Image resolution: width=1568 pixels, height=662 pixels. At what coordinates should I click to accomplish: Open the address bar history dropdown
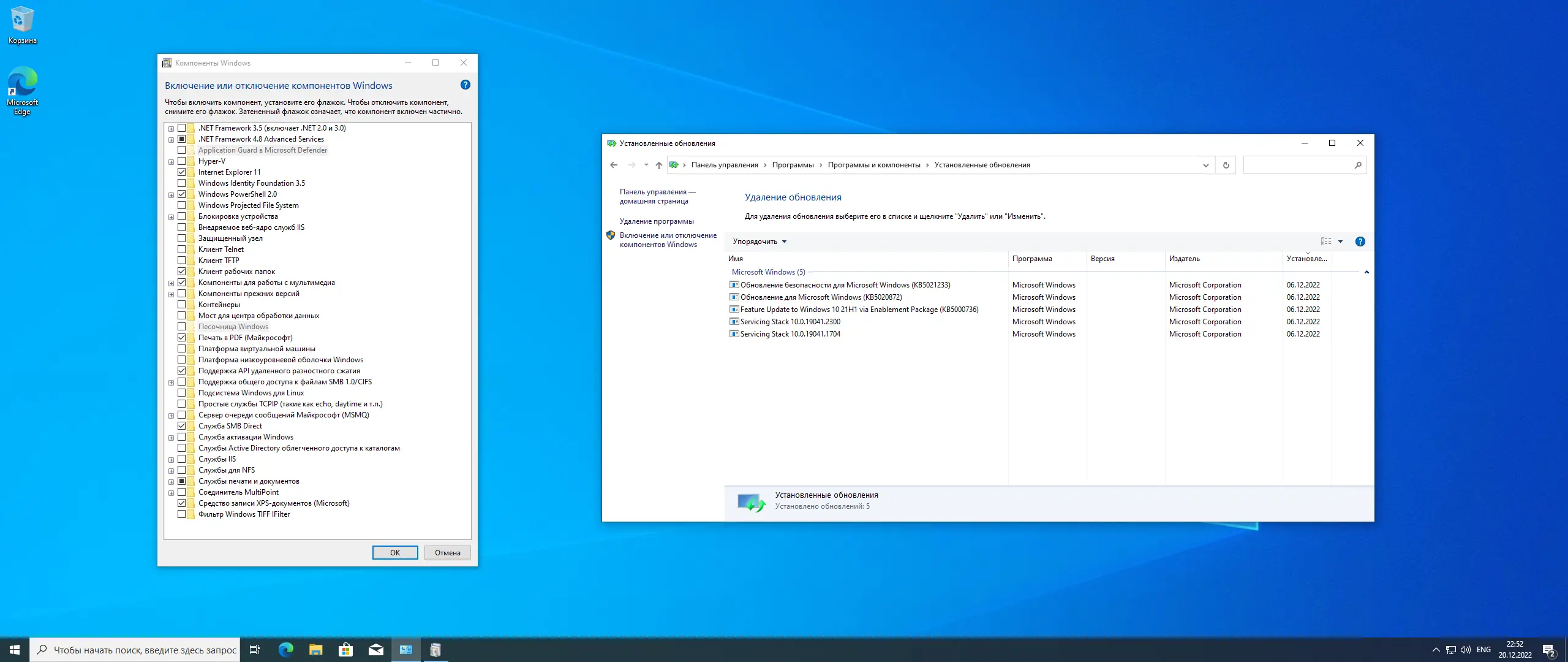click(1205, 165)
